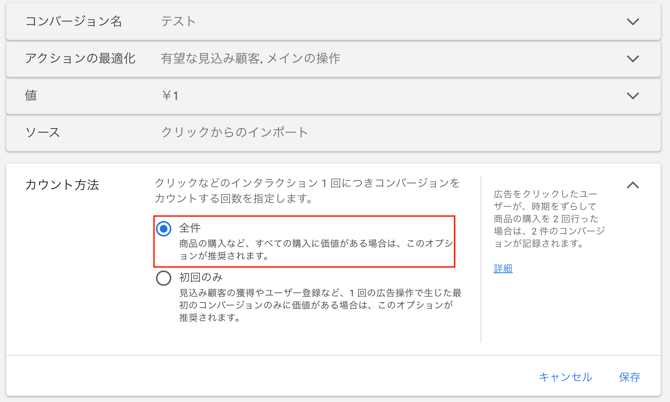Click the カウント方法 section heading
This screenshot has width=670, height=402.
62,185
